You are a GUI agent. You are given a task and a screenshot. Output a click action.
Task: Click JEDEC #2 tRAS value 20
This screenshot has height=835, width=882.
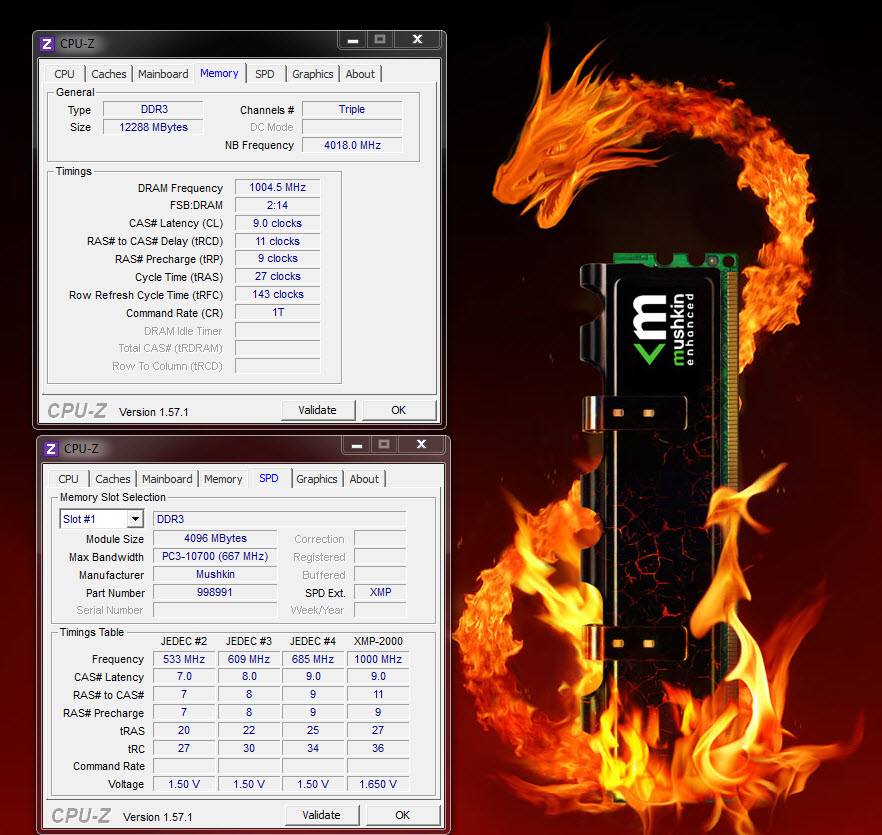(x=184, y=730)
